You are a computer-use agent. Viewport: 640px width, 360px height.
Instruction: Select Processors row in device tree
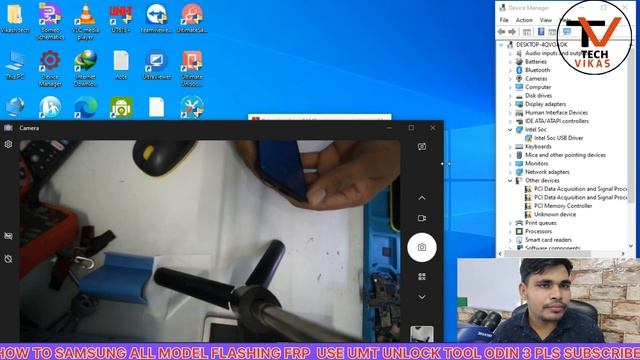pyautogui.click(x=538, y=231)
